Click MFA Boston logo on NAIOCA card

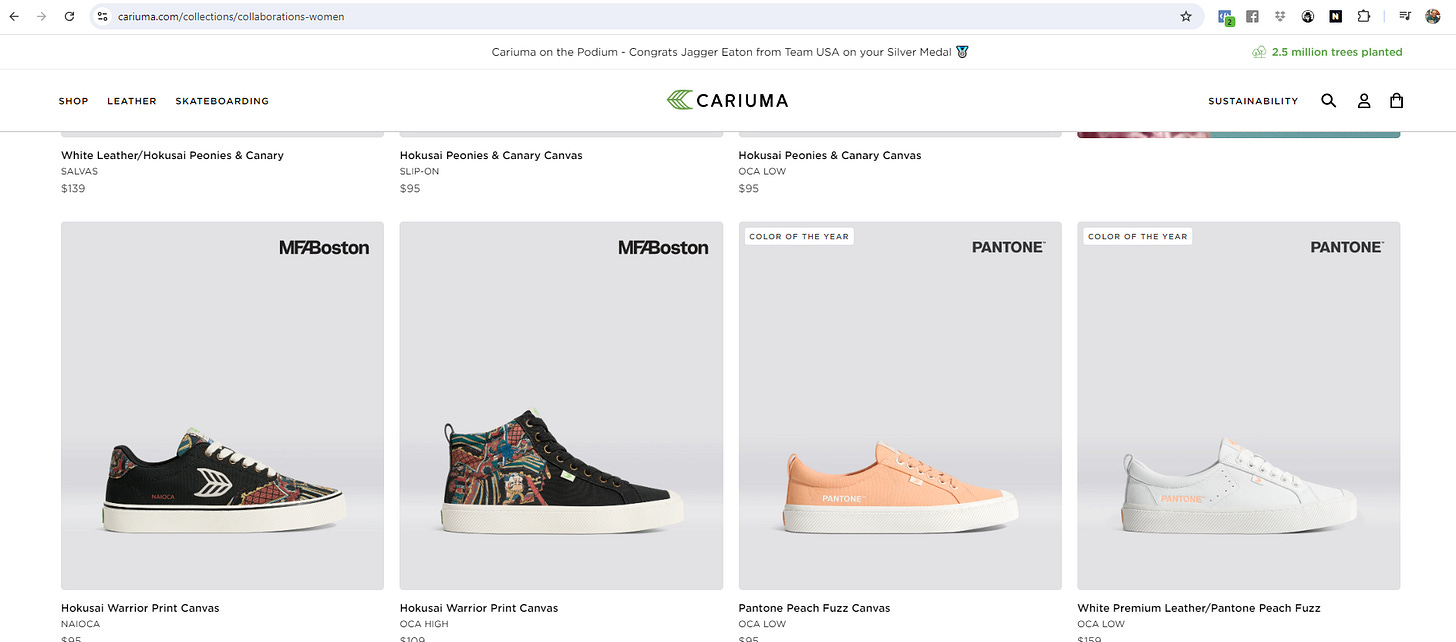324,247
